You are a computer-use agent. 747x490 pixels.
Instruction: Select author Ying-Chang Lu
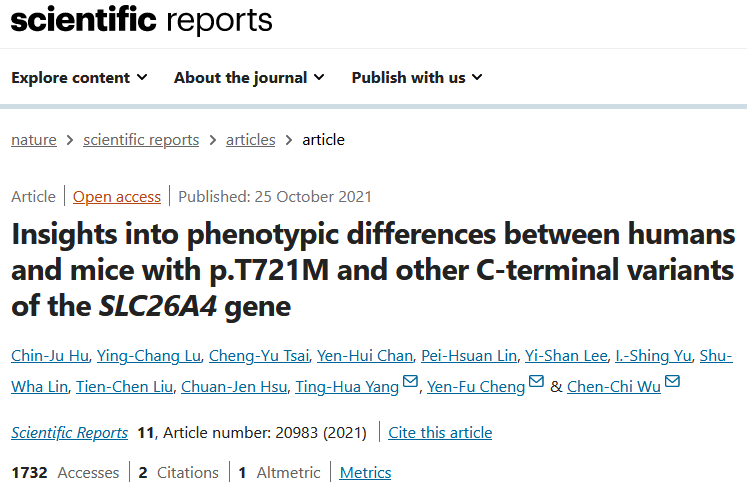149,356
